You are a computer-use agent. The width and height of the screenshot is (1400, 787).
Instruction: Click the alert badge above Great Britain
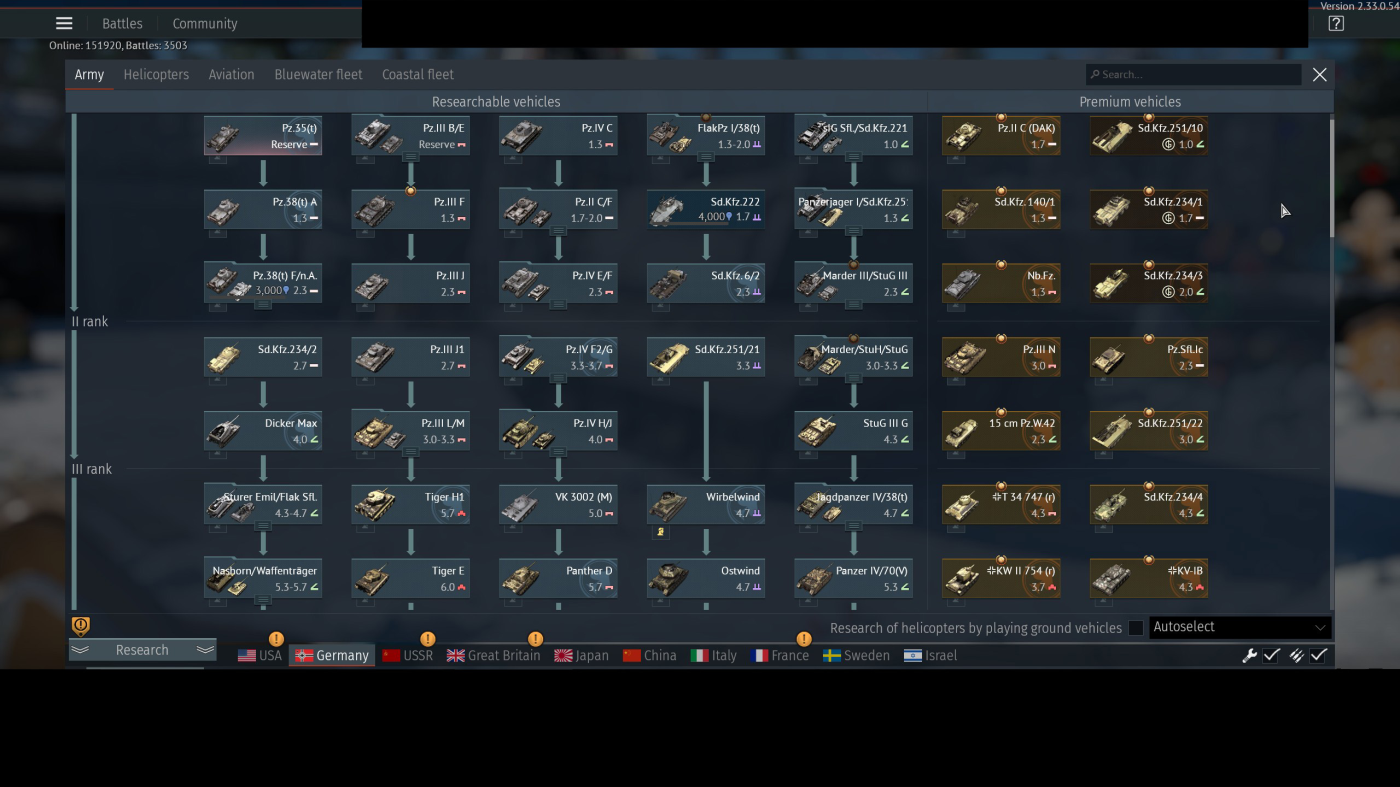535,639
